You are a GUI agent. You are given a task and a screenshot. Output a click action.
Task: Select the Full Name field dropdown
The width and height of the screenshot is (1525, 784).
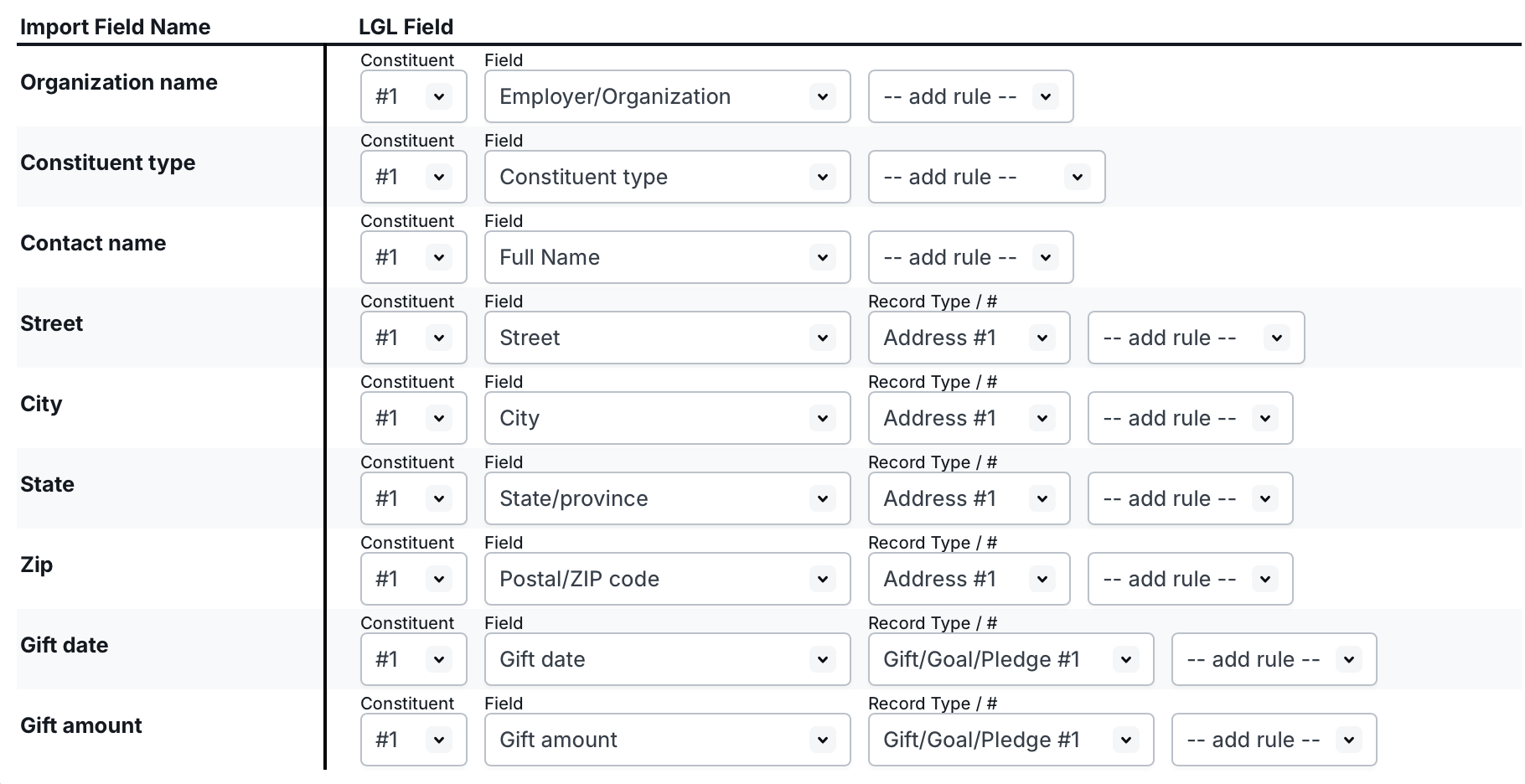tap(667, 257)
